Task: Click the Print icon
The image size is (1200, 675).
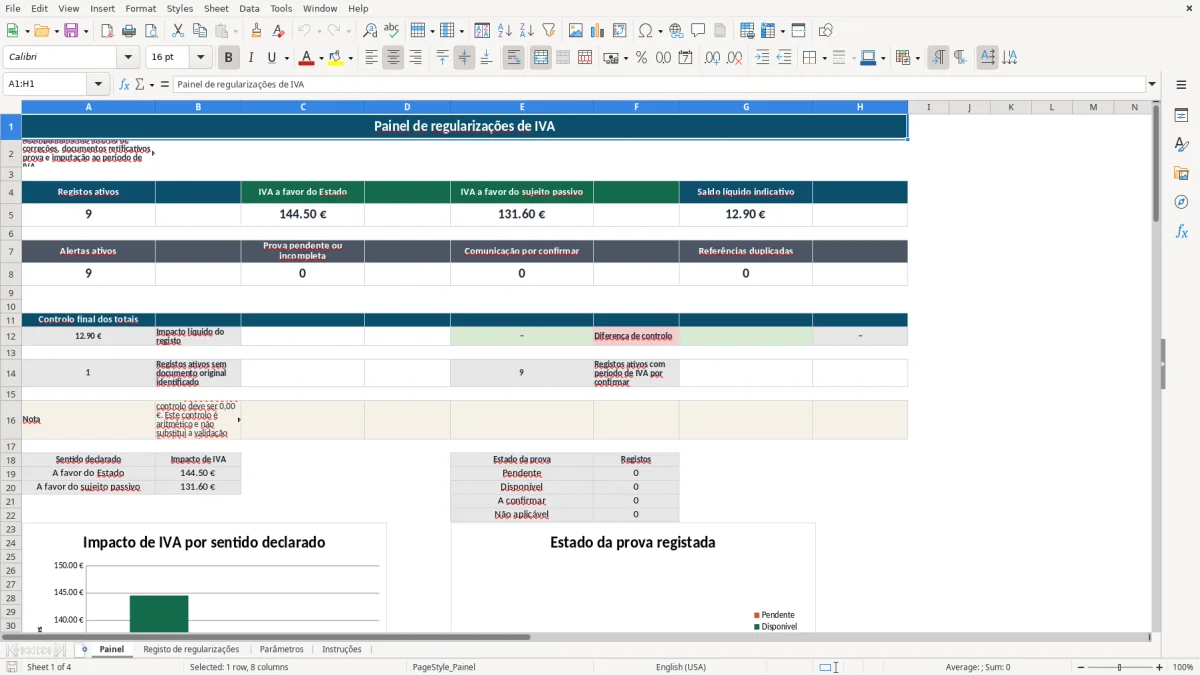Action: (x=129, y=31)
